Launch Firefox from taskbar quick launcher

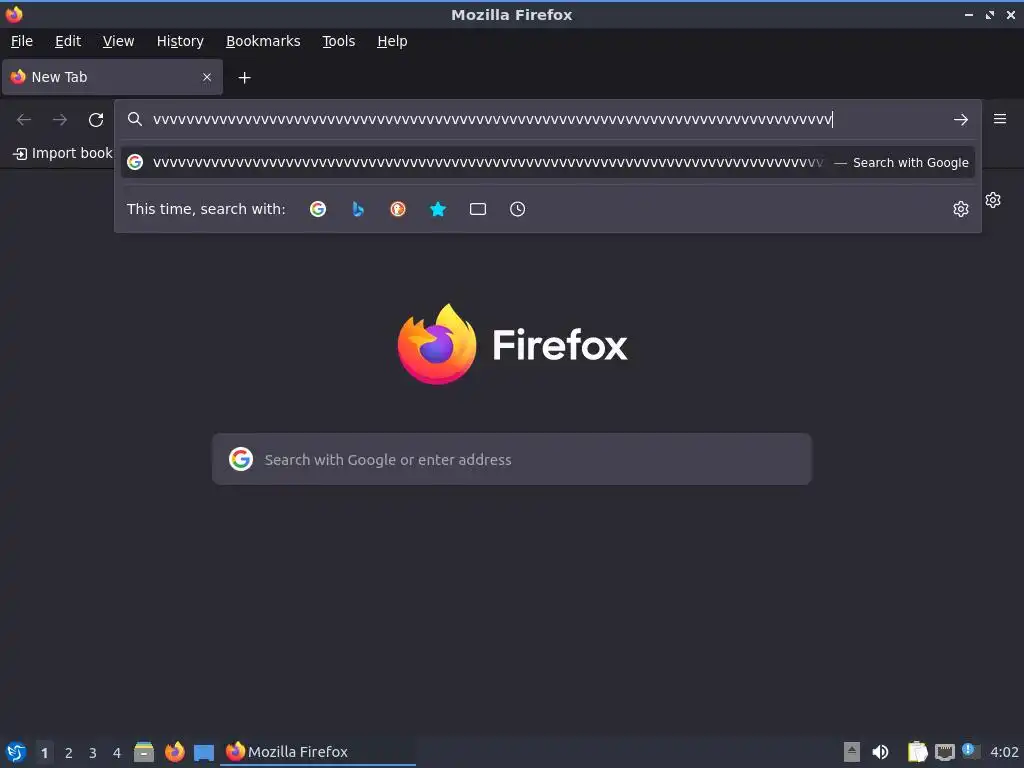(x=174, y=752)
